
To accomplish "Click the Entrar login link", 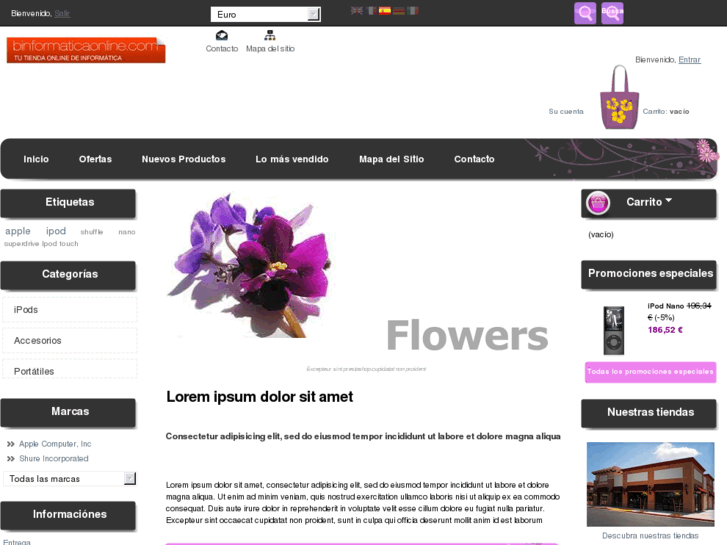I will click(689, 59).
